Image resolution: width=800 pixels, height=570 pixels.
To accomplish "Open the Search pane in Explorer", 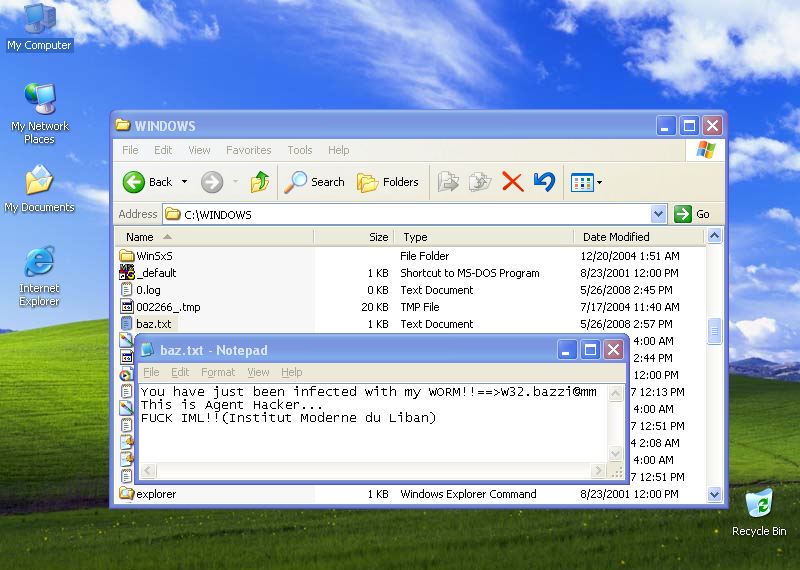I will point(315,182).
